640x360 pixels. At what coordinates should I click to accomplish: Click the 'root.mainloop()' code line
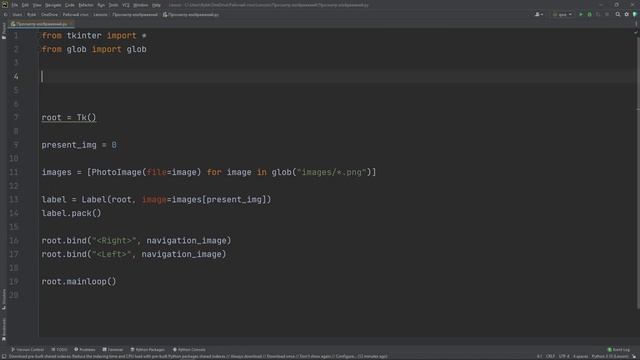click(x=79, y=282)
